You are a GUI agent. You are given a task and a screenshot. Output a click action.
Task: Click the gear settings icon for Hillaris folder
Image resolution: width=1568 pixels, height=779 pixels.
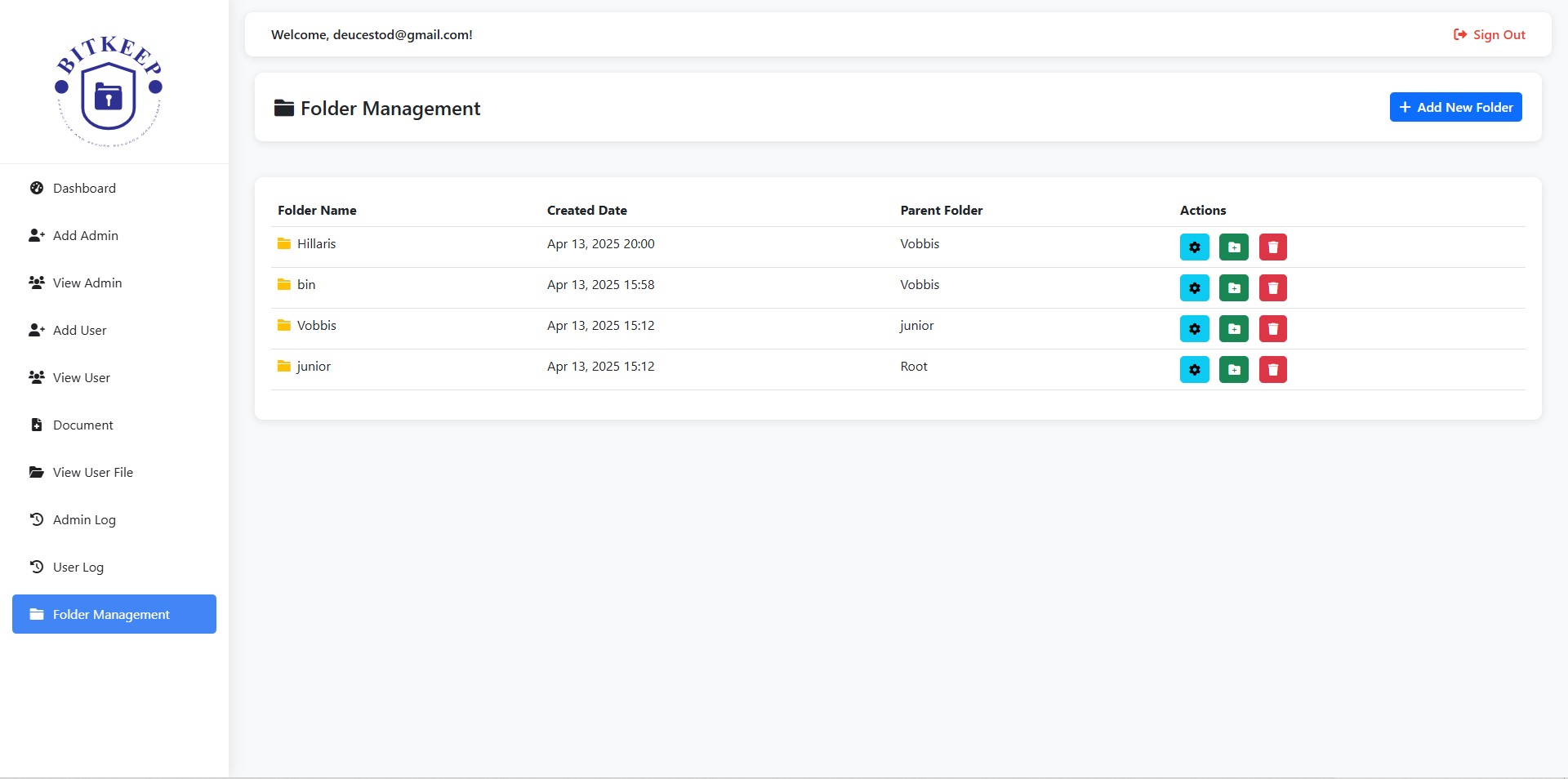click(1194, 247)
